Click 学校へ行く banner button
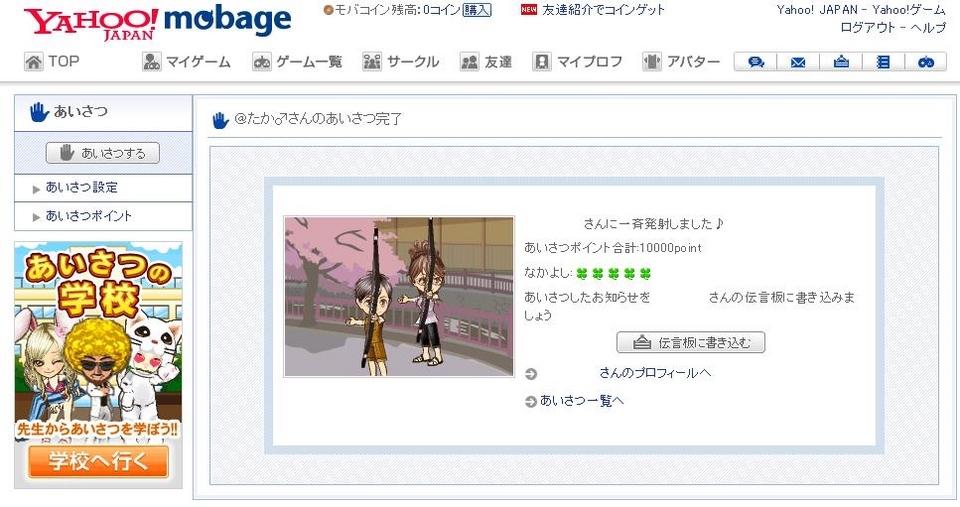The height and width of the screenshot is (507, 960). [98, 461]
